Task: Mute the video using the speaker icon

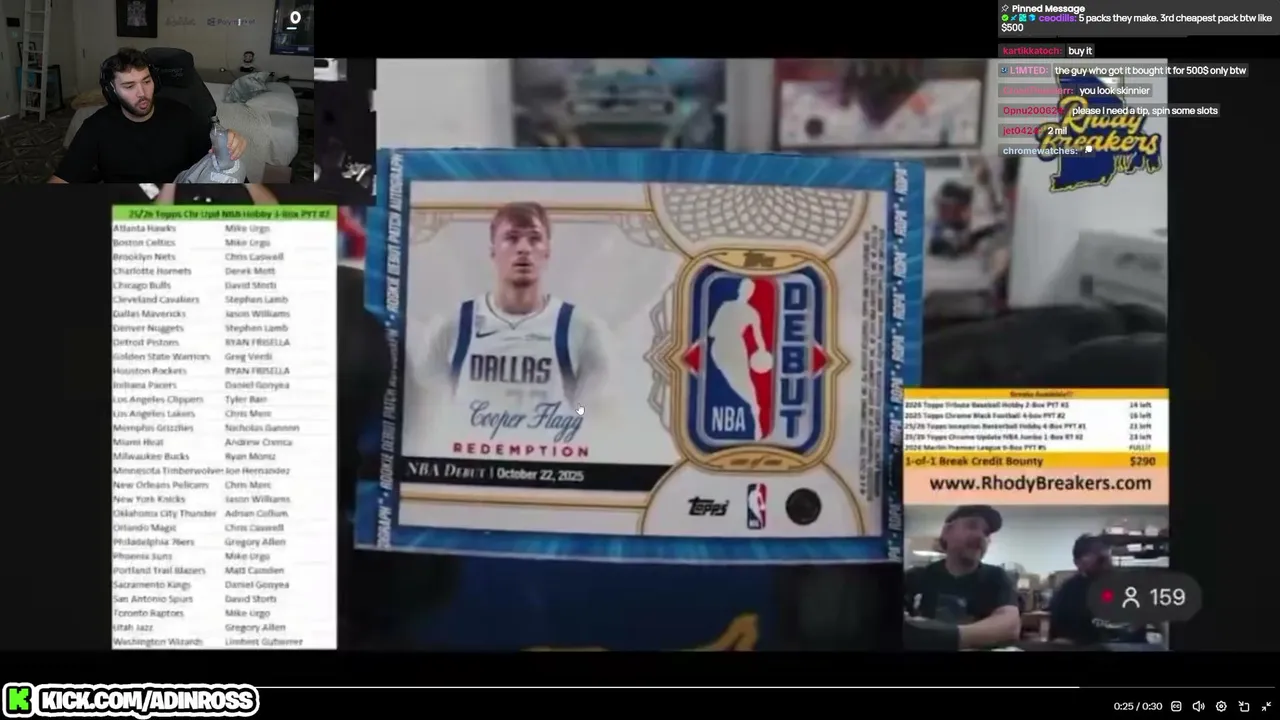Action: pyautogui.click(x=1198, y=706)
